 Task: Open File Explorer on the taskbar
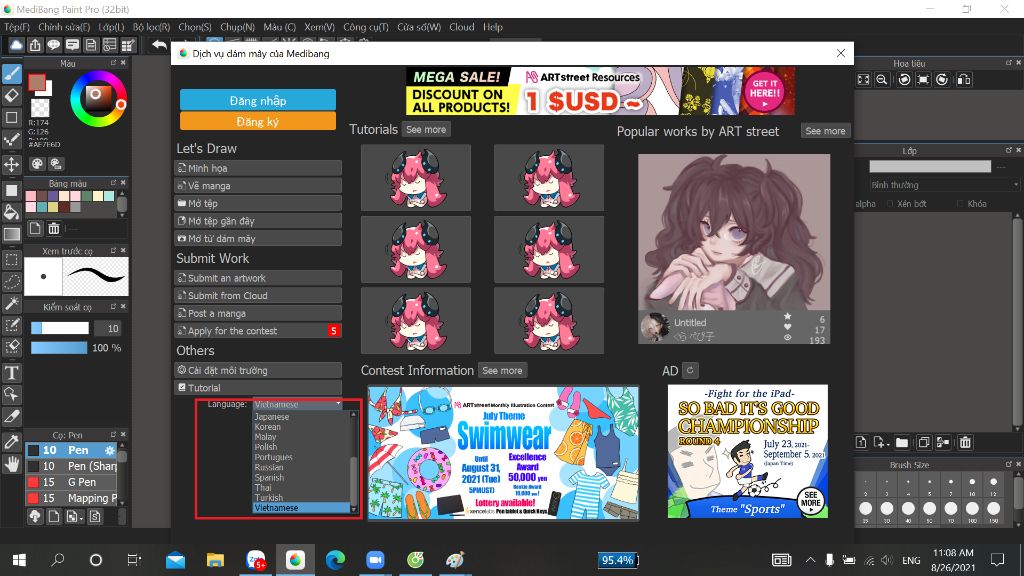click(216, 560)
